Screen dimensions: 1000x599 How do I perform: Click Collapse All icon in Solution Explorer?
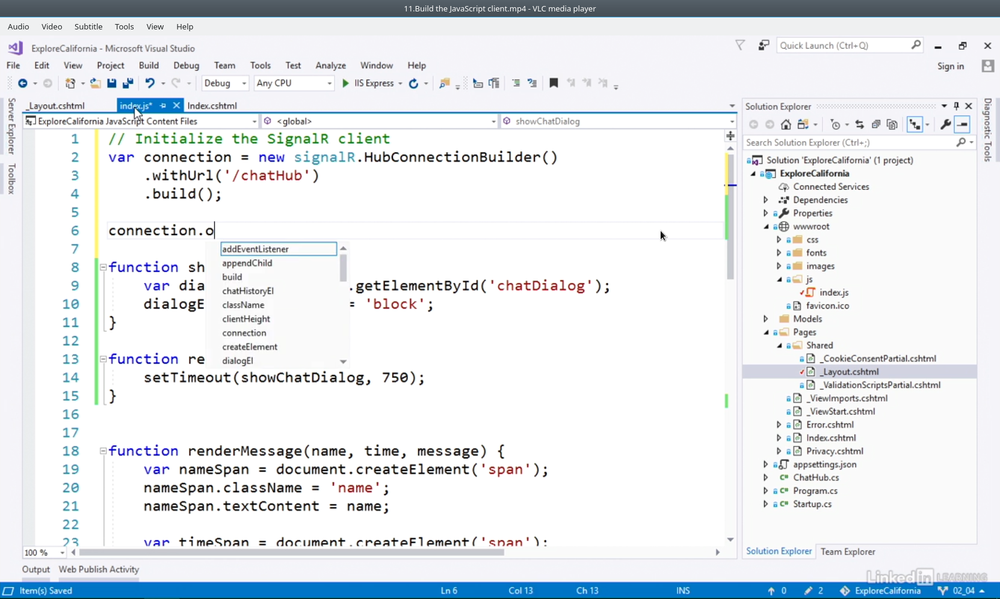click(x=876, y=124)
